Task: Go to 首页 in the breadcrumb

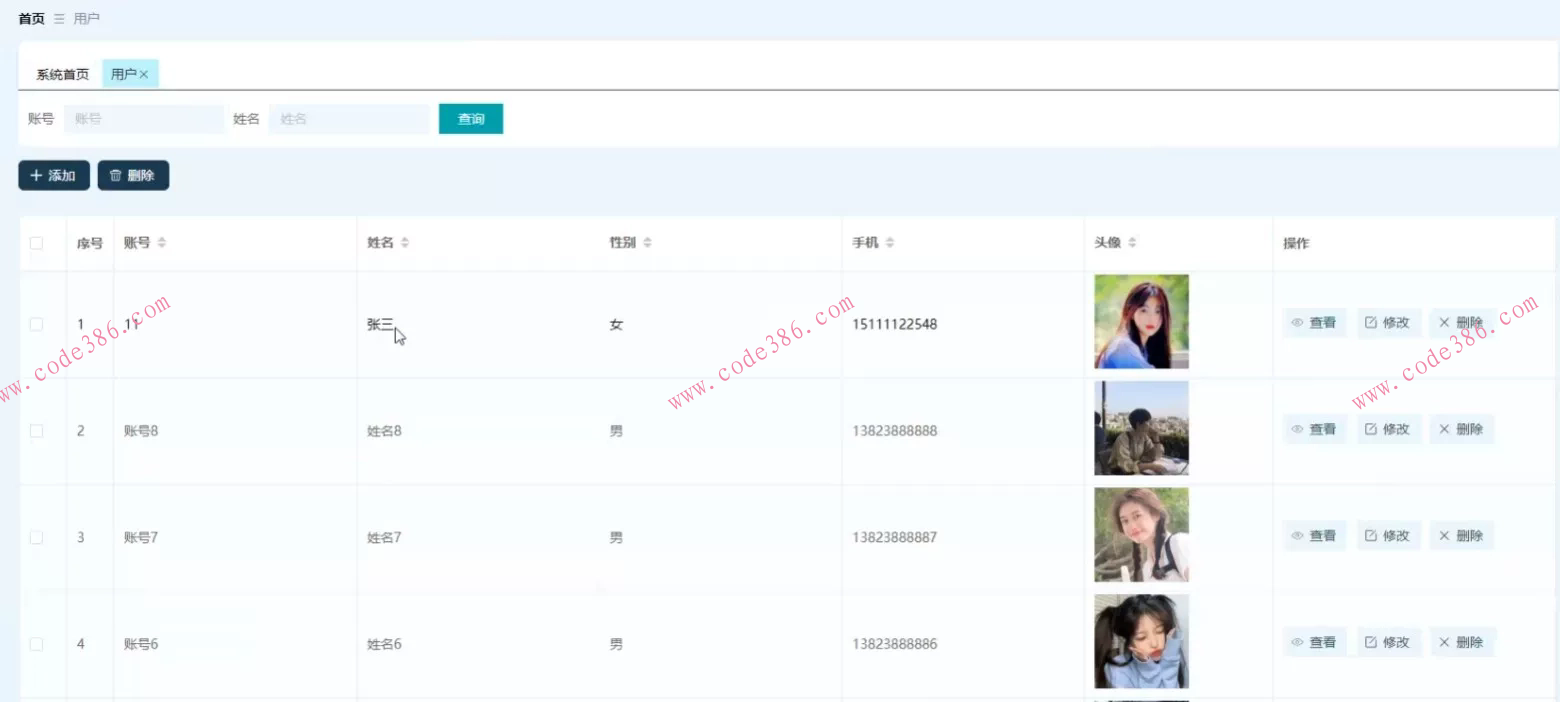Action: point(32,19)
